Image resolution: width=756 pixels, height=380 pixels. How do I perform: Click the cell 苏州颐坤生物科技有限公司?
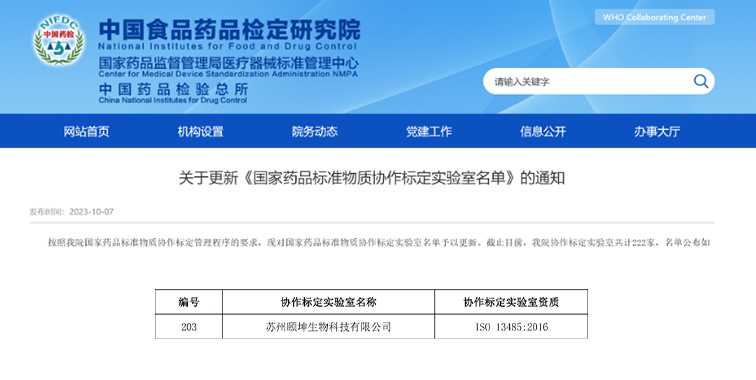(328, 326)
